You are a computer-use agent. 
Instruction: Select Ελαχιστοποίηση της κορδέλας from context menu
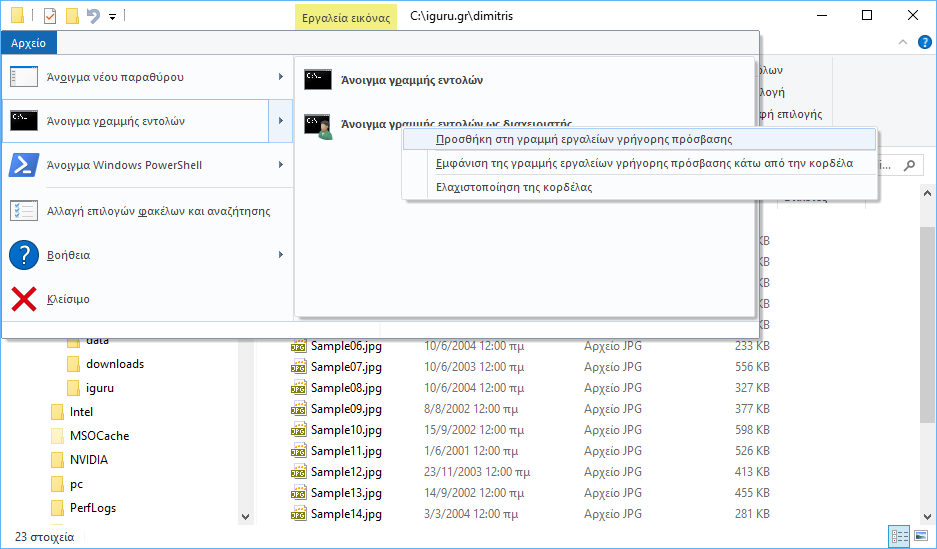(x=514, y=187)
